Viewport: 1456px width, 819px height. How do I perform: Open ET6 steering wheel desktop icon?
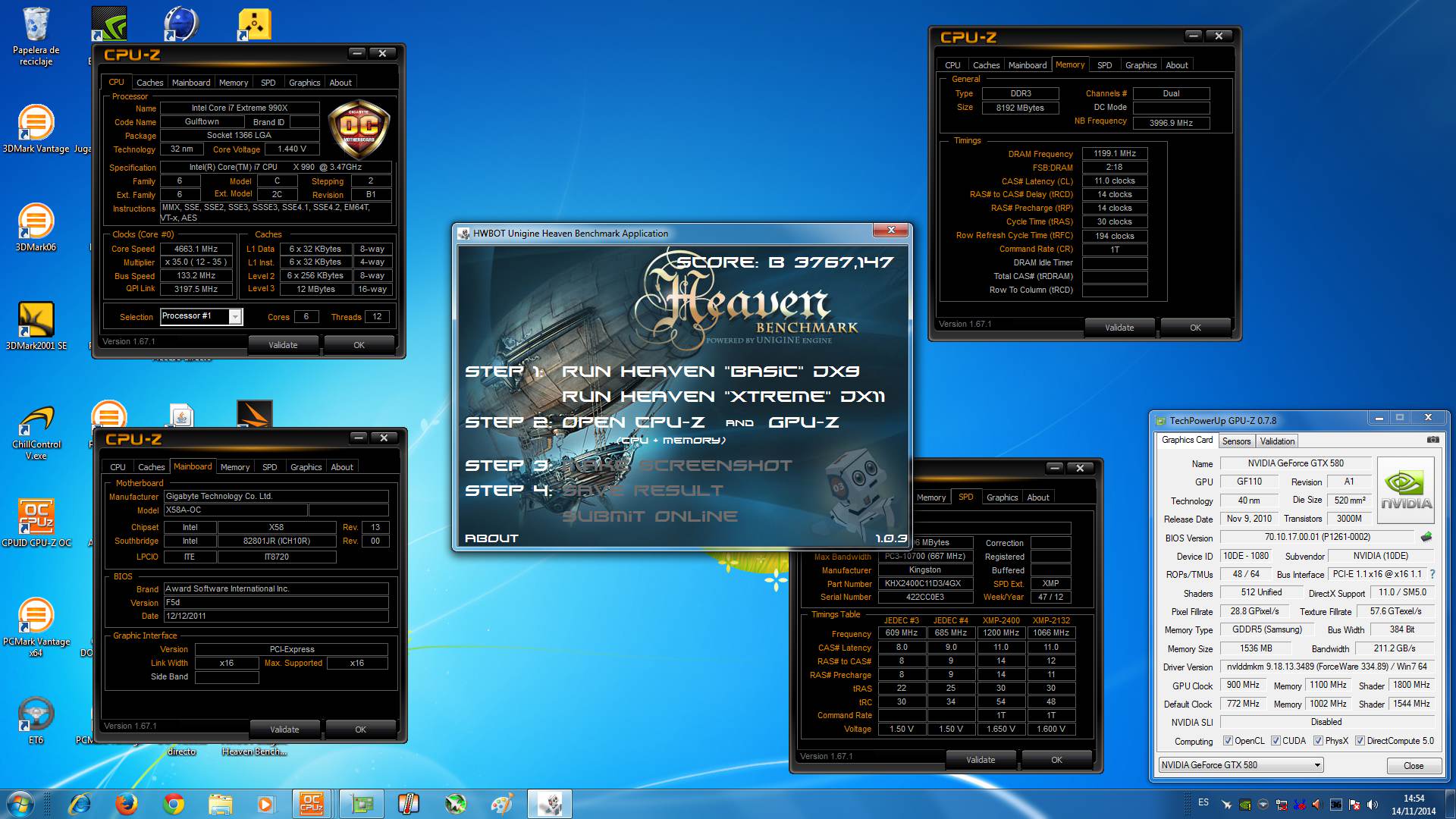36,720
